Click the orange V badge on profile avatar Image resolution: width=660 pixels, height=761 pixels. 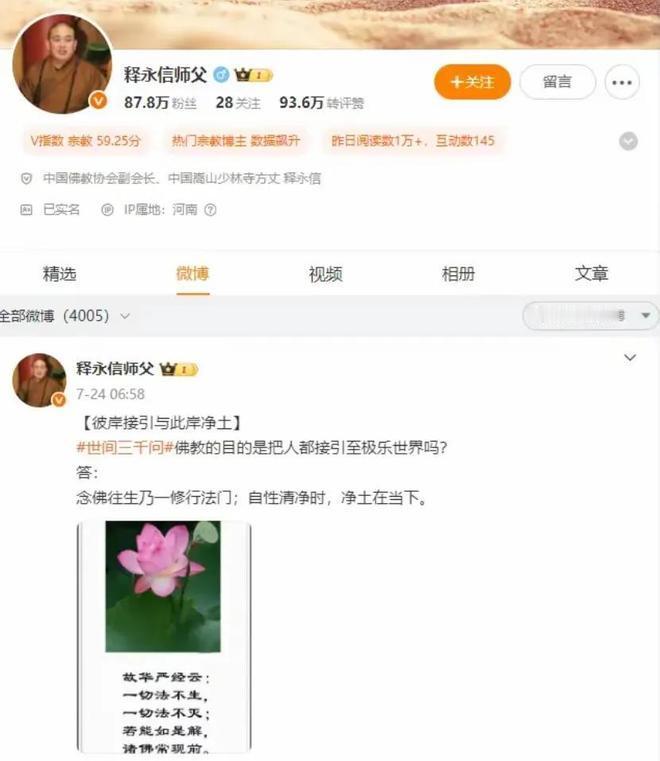[99, 100]
